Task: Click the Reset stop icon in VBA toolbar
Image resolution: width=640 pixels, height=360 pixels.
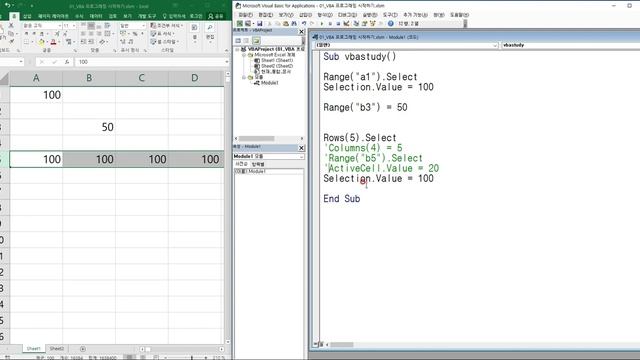Action: (338, 24)
